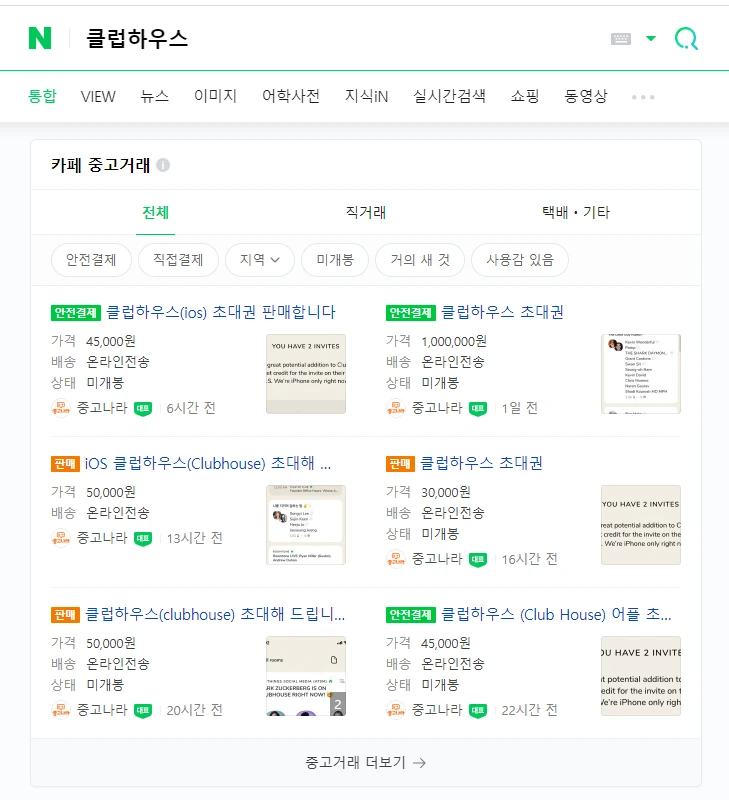Toggle the 안전결제 filter chip
The height and width of the screenshot is (800, 729).
91,260
